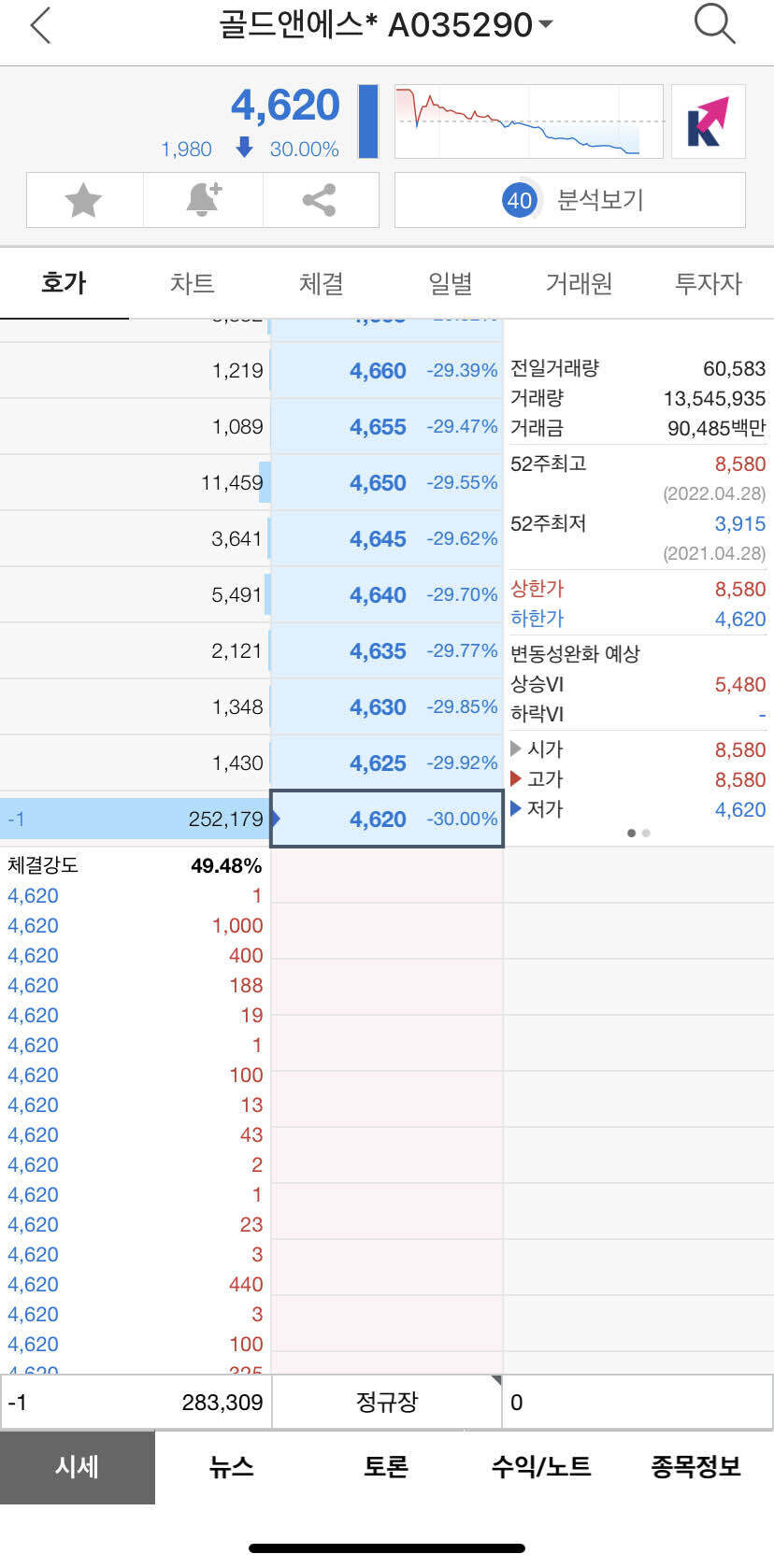The width and height of the screenshot is (774, 1568).
Task: Tap the 40 score badge
Action: 519,200
